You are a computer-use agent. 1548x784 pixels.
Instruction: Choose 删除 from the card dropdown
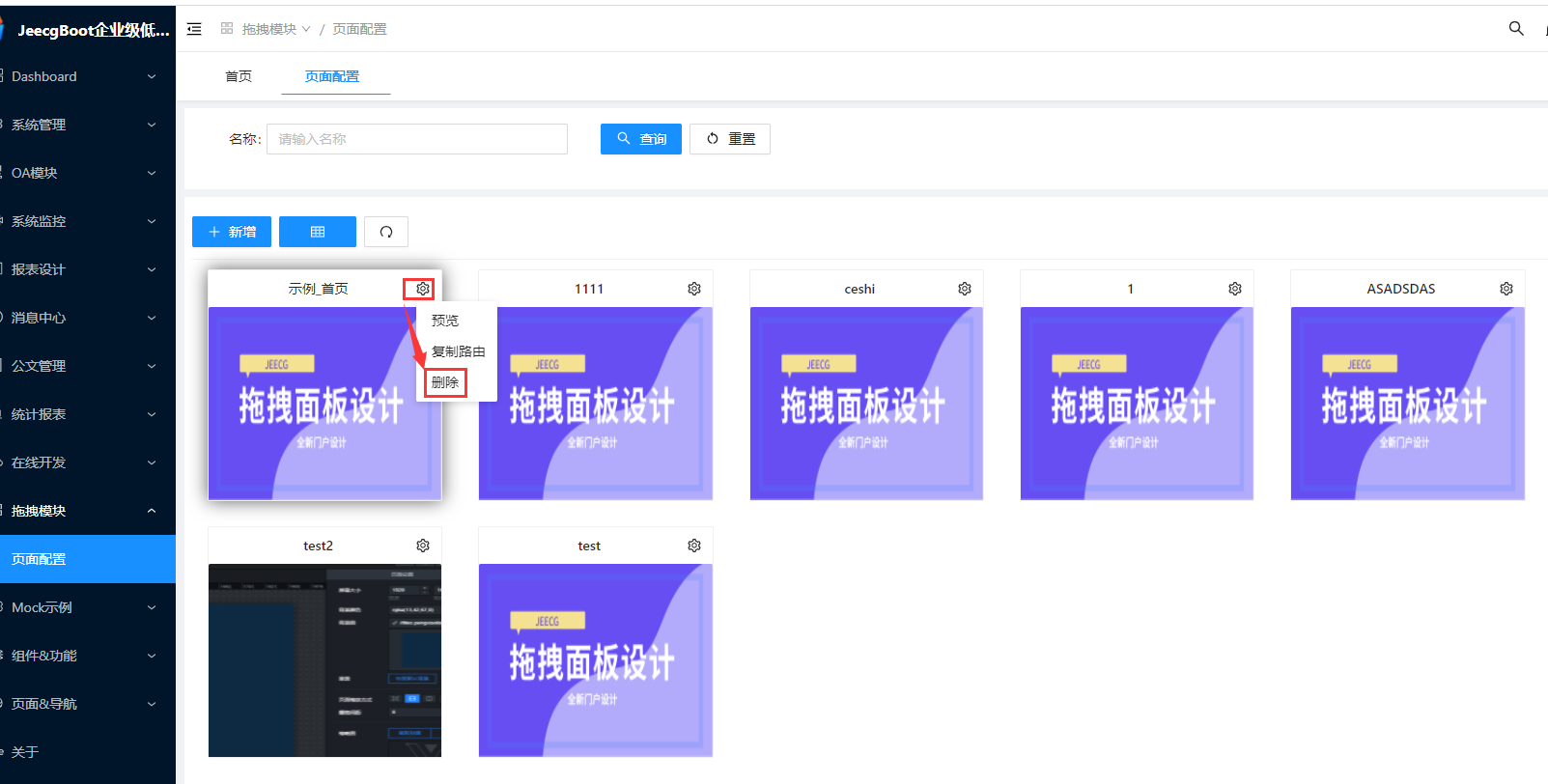click(x=458, y=382)
